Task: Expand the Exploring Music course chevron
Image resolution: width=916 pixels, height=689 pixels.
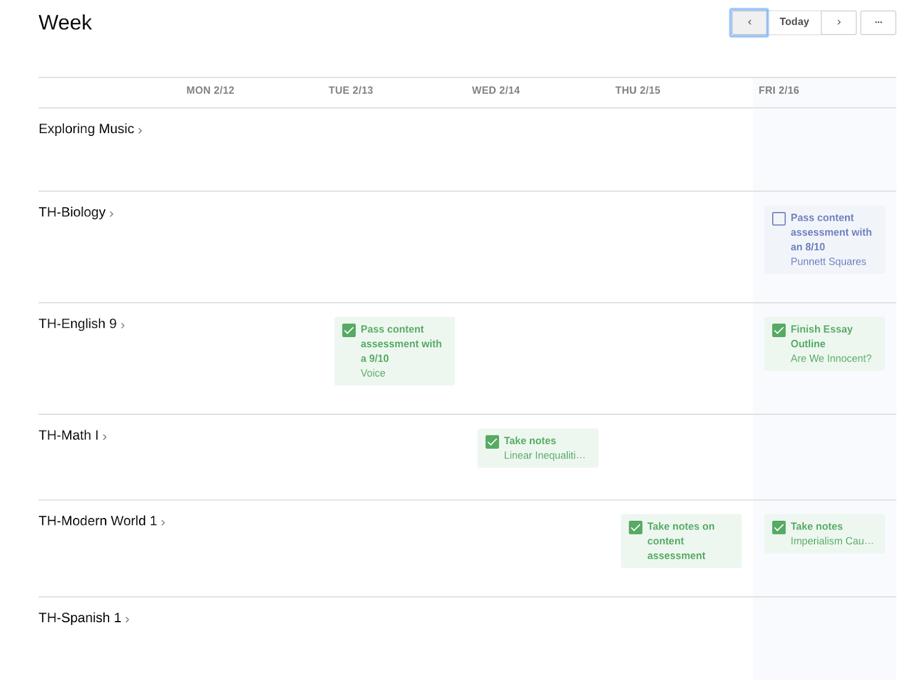Action: [140, 131]
